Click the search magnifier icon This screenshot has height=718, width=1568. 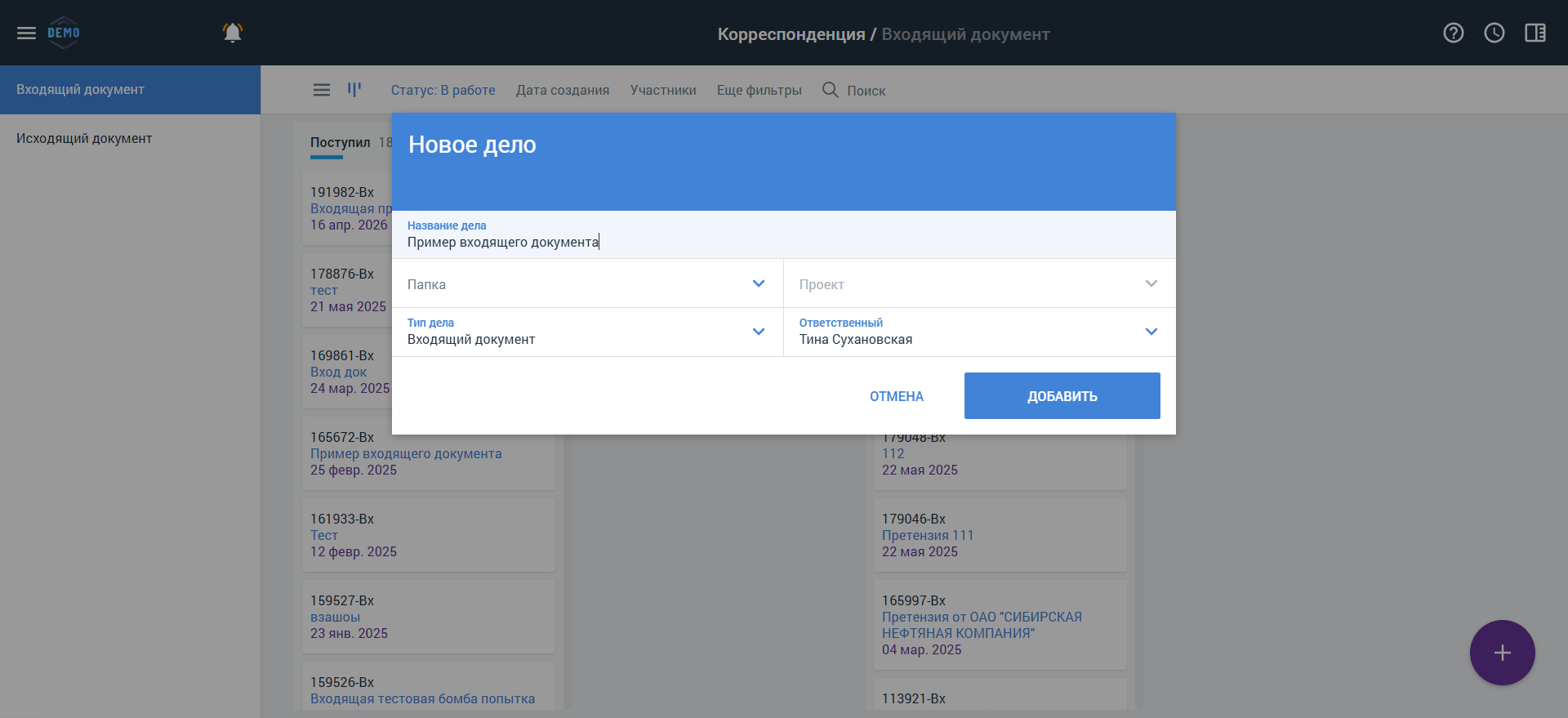pyautogui.click(x=831, y=90)
